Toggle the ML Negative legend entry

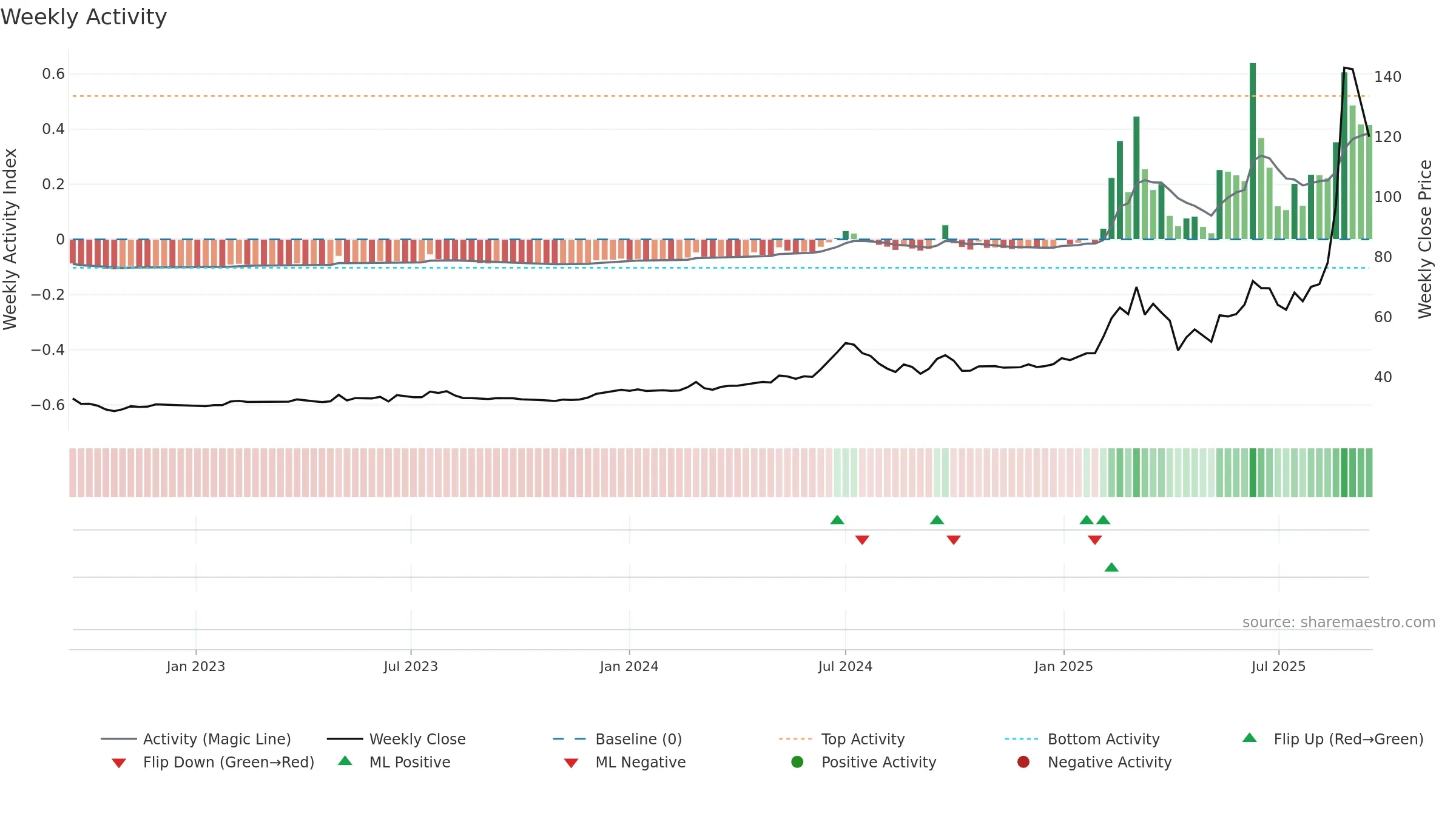coord(625,762)
